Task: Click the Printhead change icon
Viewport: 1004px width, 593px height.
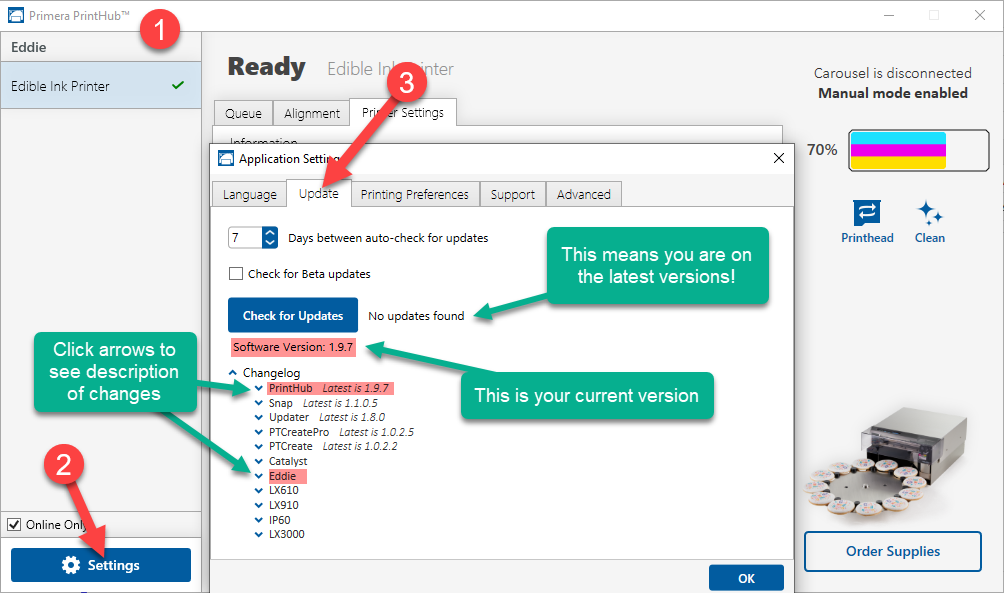Action: pyautogui.click(x=867, y=213)
